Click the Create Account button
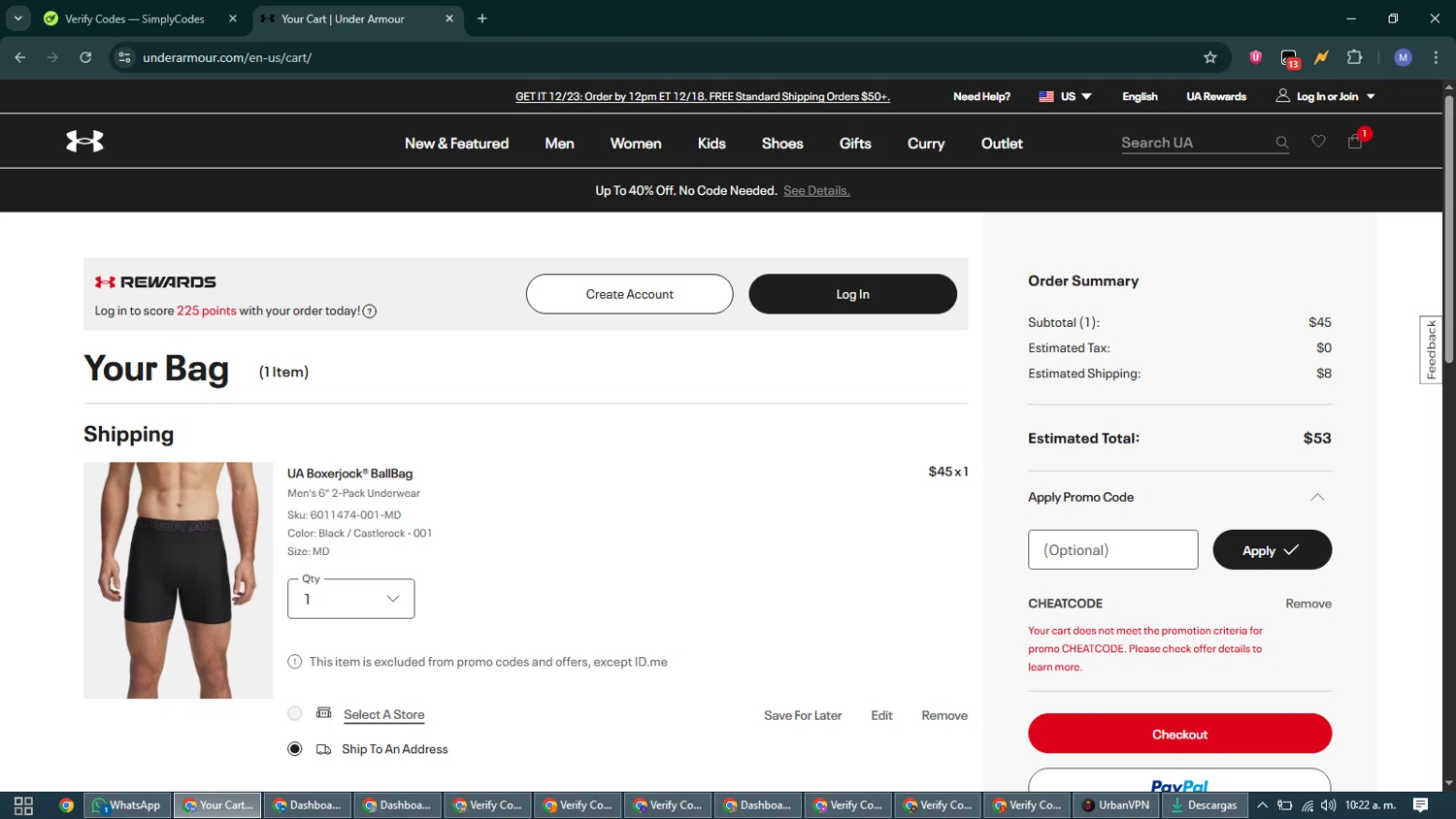 pyautogui.click(x=630, y=294)
